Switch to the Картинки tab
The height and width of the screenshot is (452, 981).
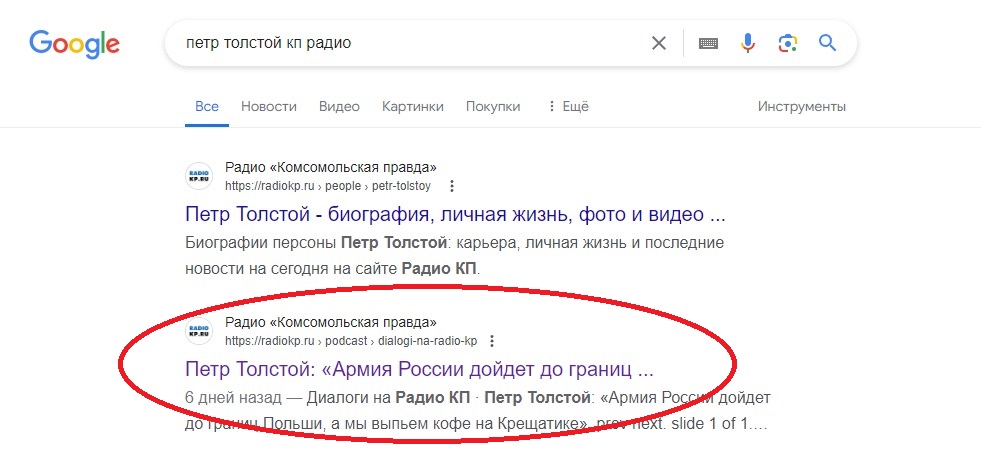tap(412, 107)
